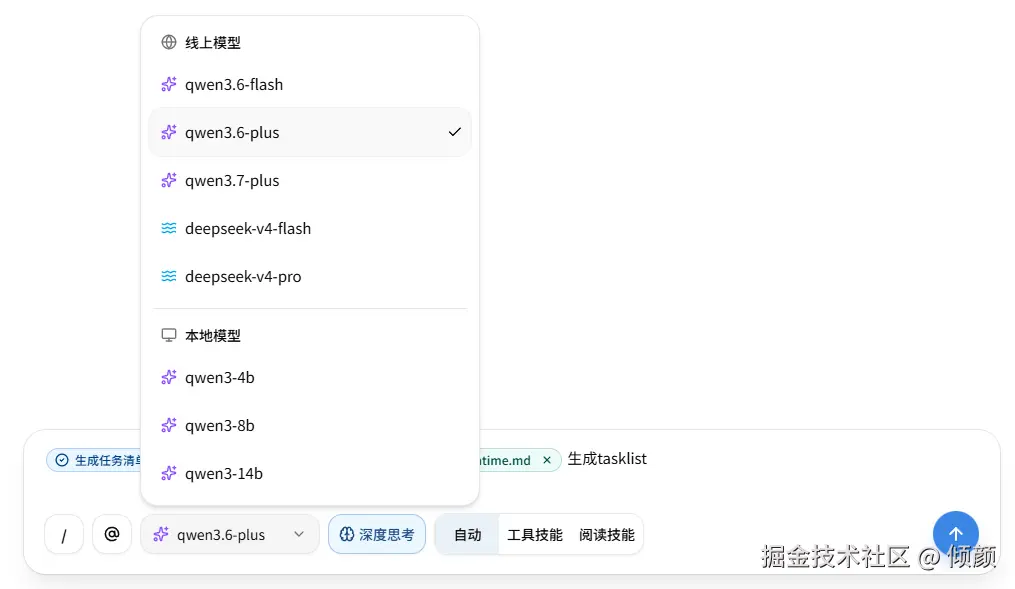The height and width of the screenshot is (589, 1015).
Task: Switch to 阅读技能 mode
Action: (x=607, y=535)
